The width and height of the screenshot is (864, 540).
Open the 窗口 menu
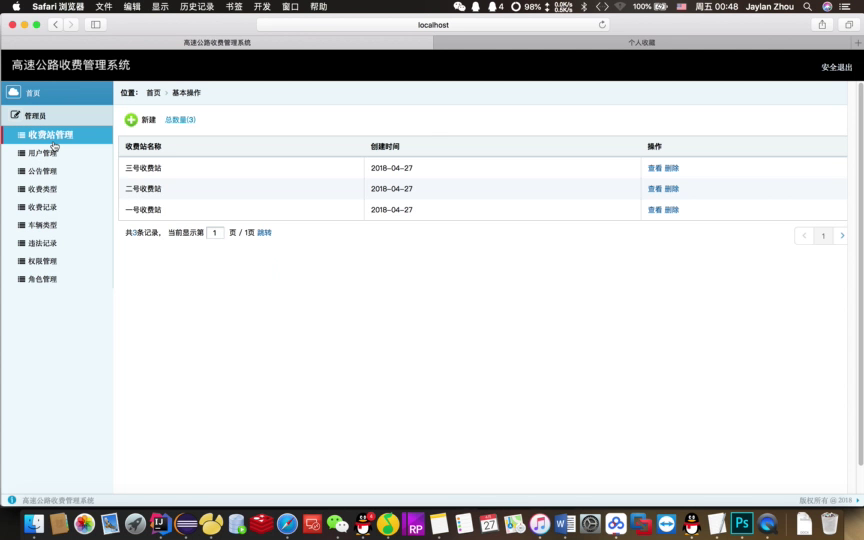(290, 7)
